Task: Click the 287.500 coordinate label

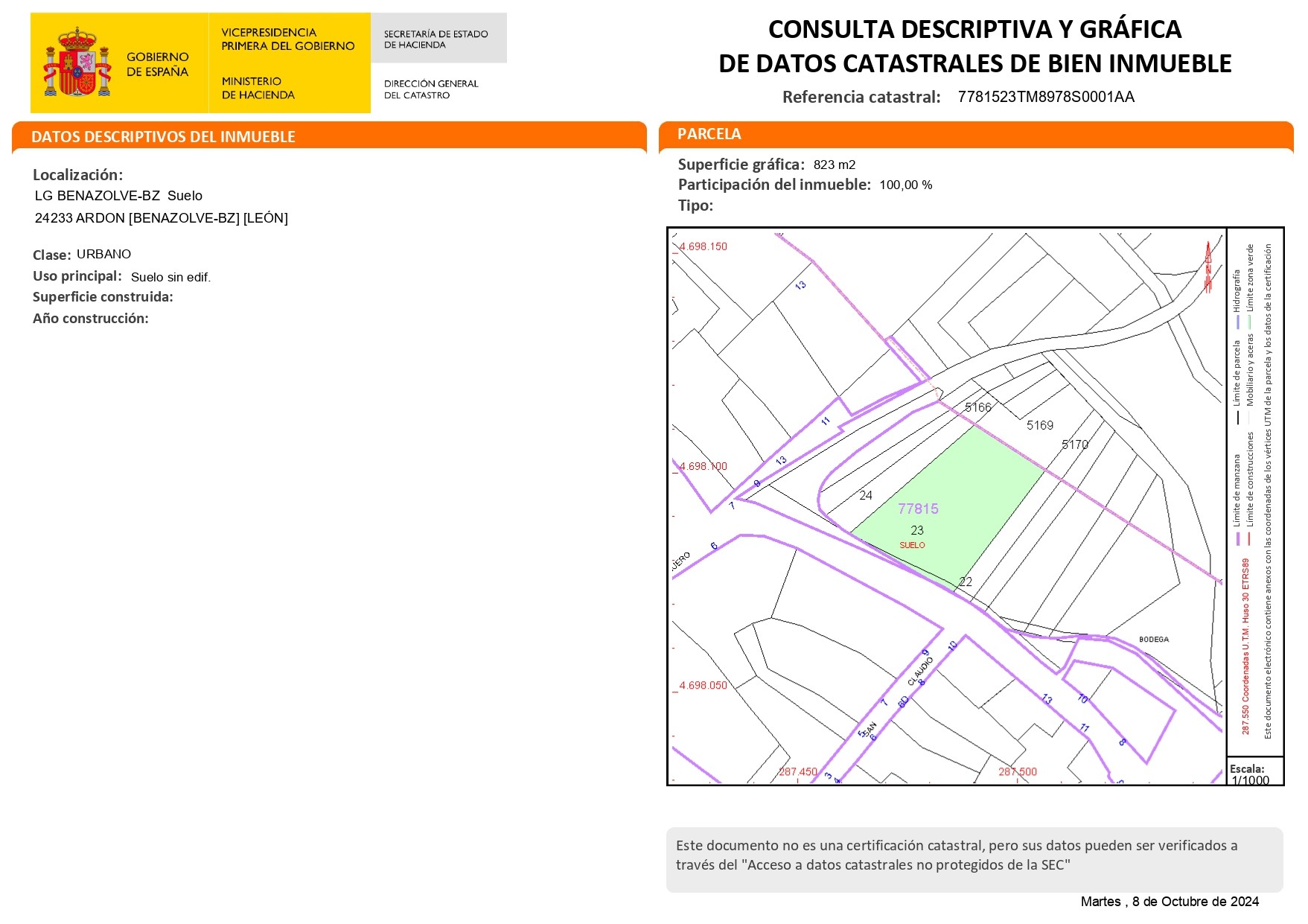Action: click(x=1017, y=772)
